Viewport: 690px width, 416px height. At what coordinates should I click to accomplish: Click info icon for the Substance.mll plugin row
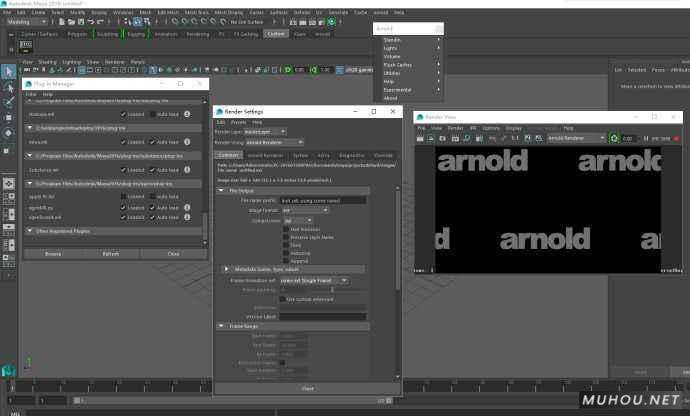pos(187,170)
